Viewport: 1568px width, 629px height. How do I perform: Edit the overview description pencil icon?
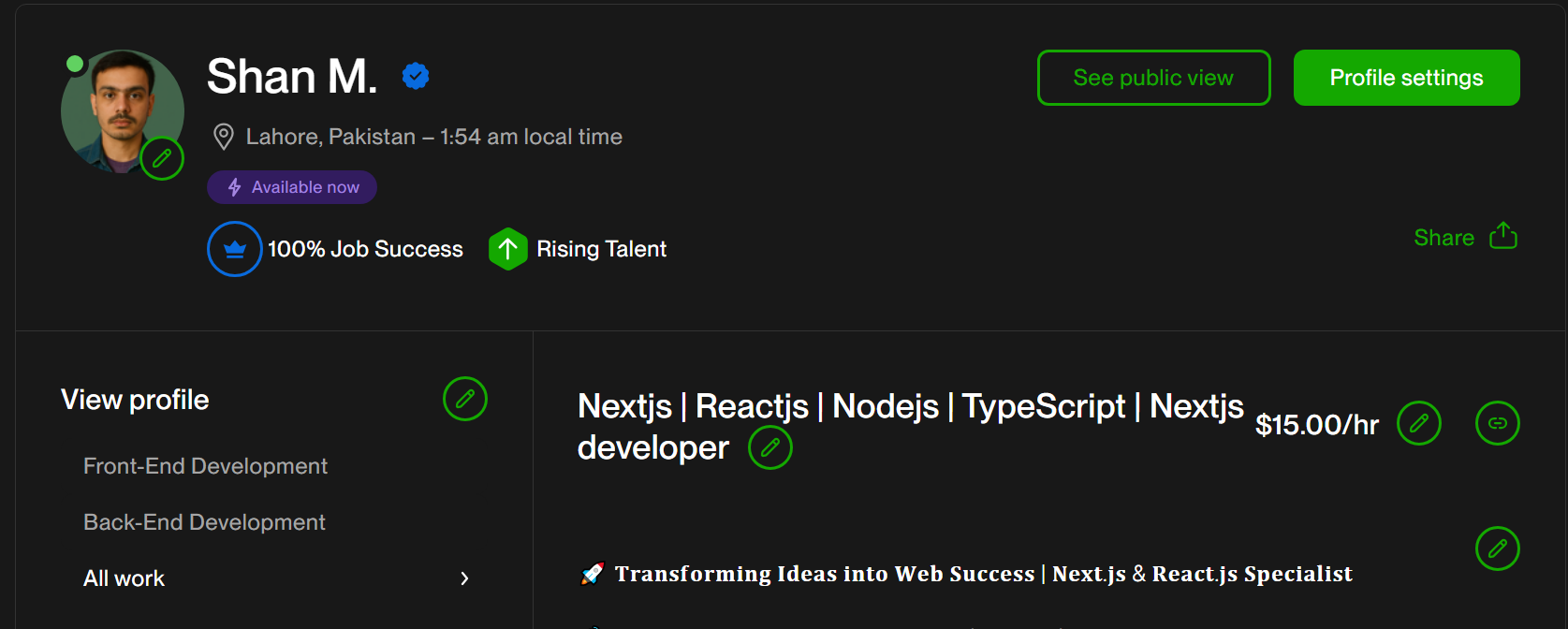point(1497,549)
